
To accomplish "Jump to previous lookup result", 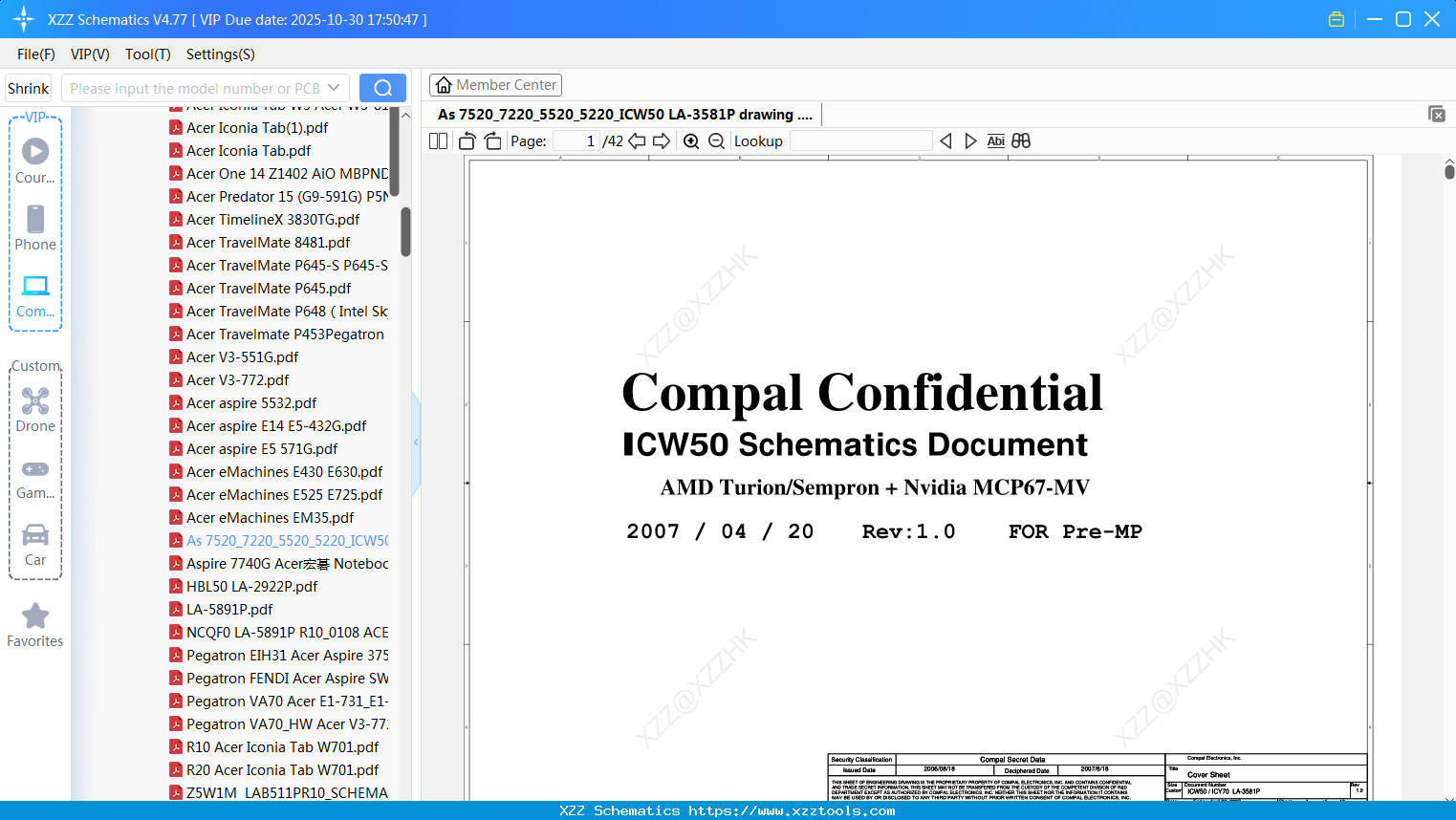I will 945,141.
